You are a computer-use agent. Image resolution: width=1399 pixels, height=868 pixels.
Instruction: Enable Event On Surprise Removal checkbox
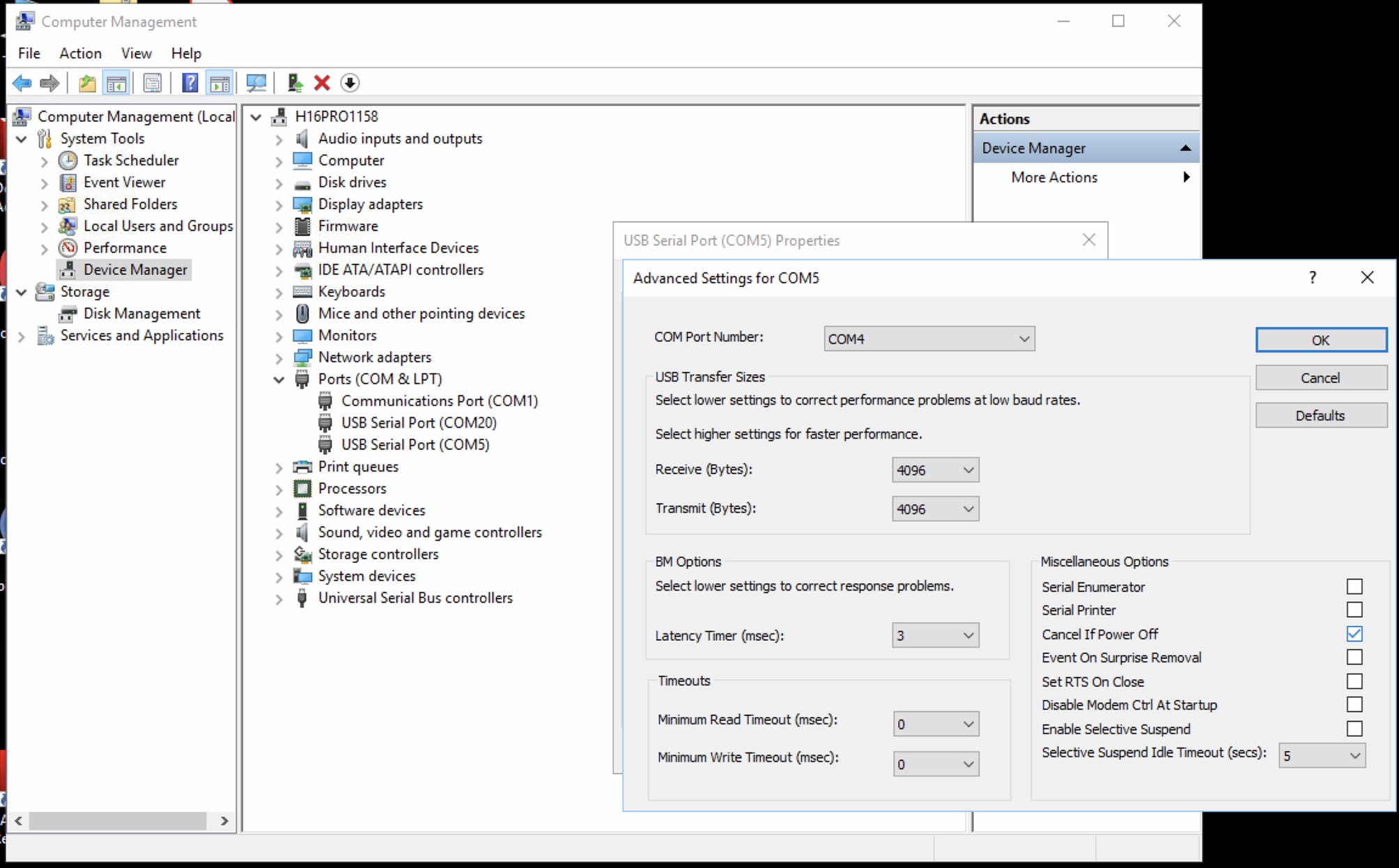pos(1354,657)
